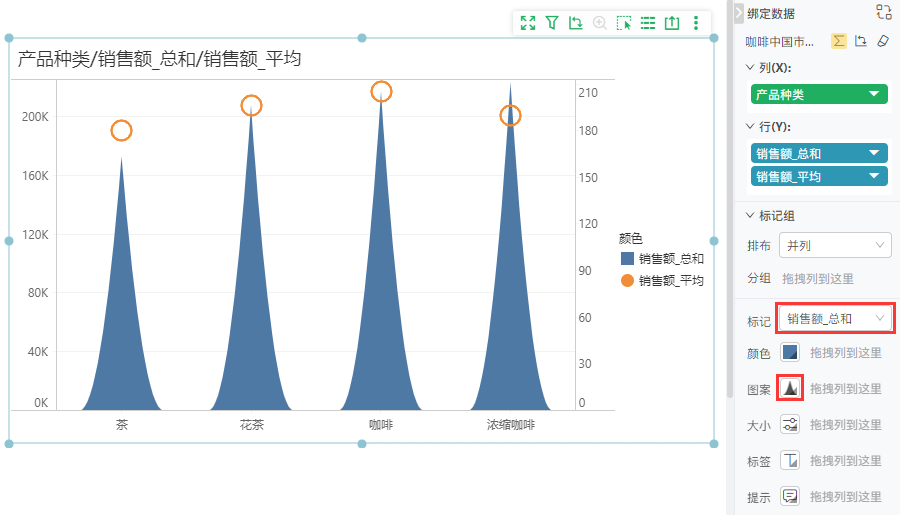Viewport: 900px width, 515px height.
Task: Click the export icon in chart toolbar
Action: click(x=672, y=23)
